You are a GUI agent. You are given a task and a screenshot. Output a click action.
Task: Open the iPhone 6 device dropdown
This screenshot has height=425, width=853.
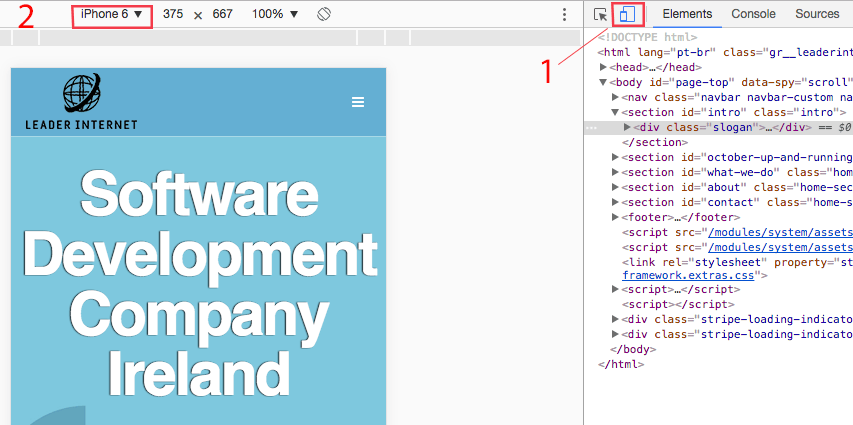(112, 14)
